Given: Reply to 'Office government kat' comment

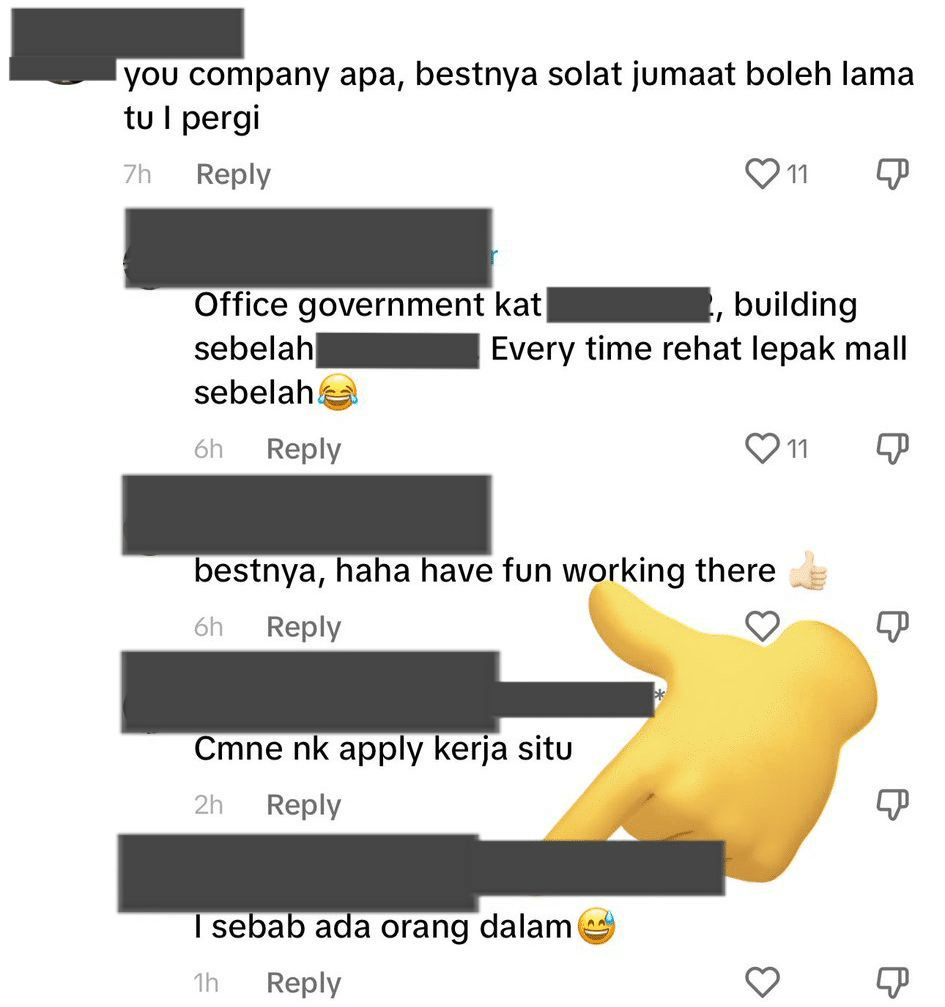Looking at the screenshot, I should [303, 449].
